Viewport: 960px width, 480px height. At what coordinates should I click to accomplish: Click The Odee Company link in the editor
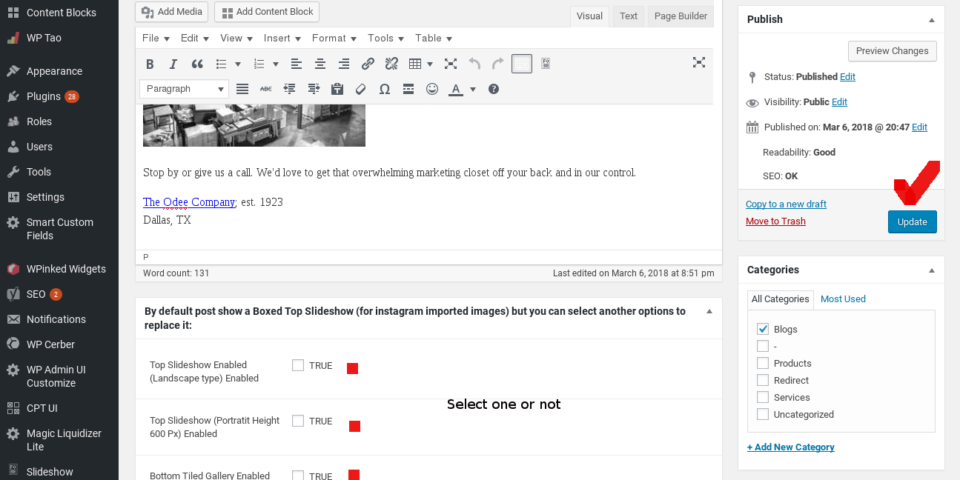[x=188, y=202]
